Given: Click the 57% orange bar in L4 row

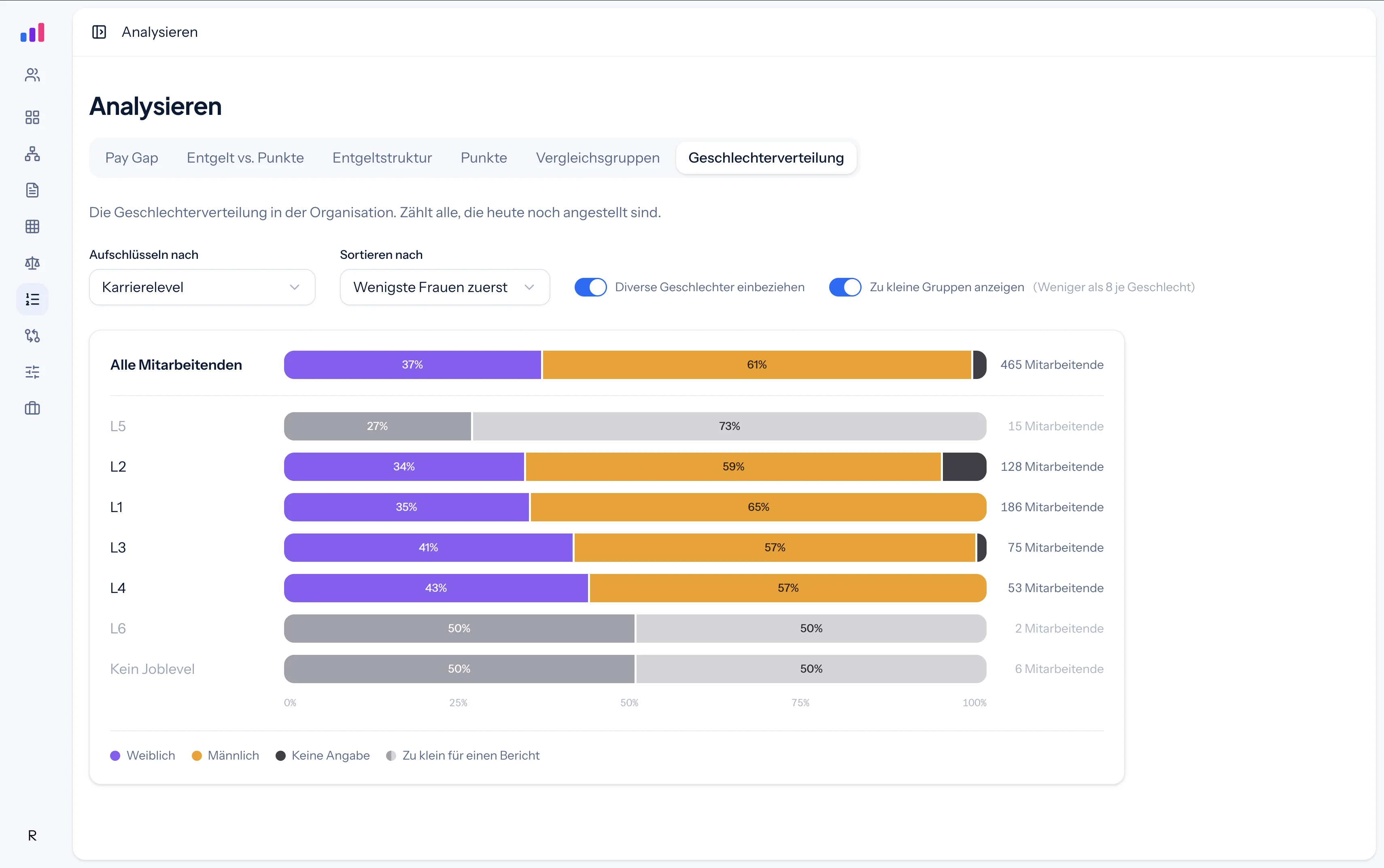Looking at the screenshot, I should pos(788,588).
